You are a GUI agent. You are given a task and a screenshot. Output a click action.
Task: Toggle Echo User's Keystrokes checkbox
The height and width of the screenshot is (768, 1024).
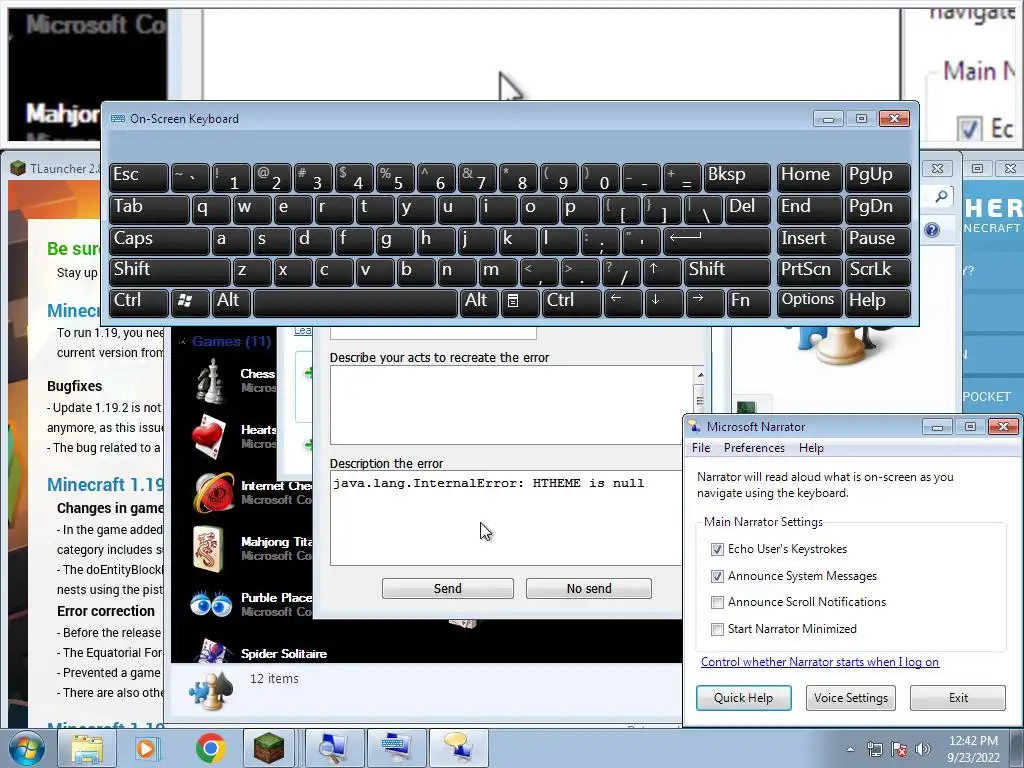click(717, 549)
